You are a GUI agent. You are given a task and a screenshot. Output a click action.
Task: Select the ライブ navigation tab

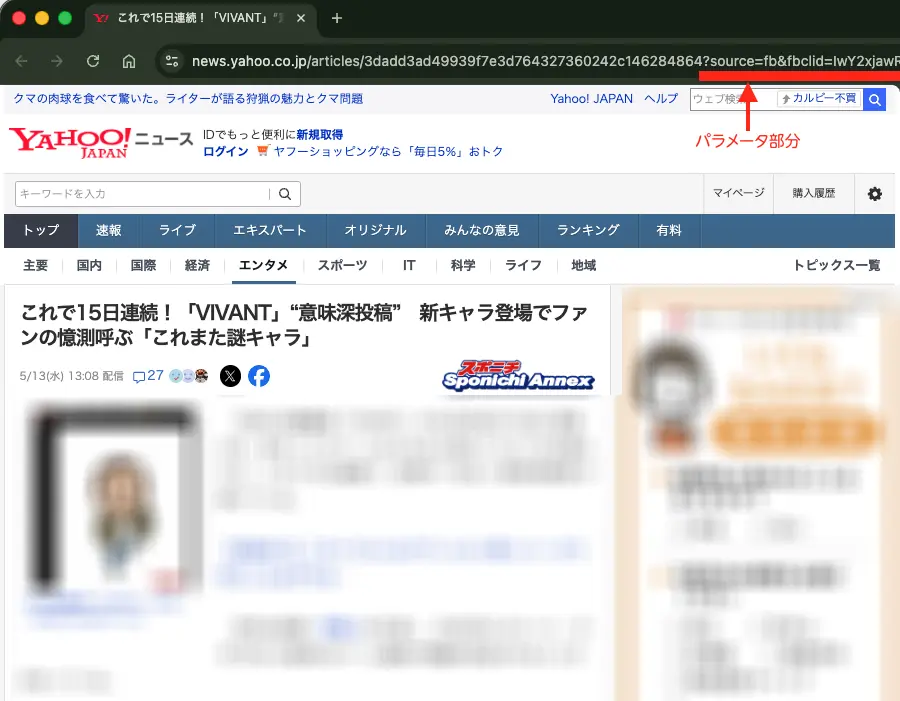tap(177, 231)
